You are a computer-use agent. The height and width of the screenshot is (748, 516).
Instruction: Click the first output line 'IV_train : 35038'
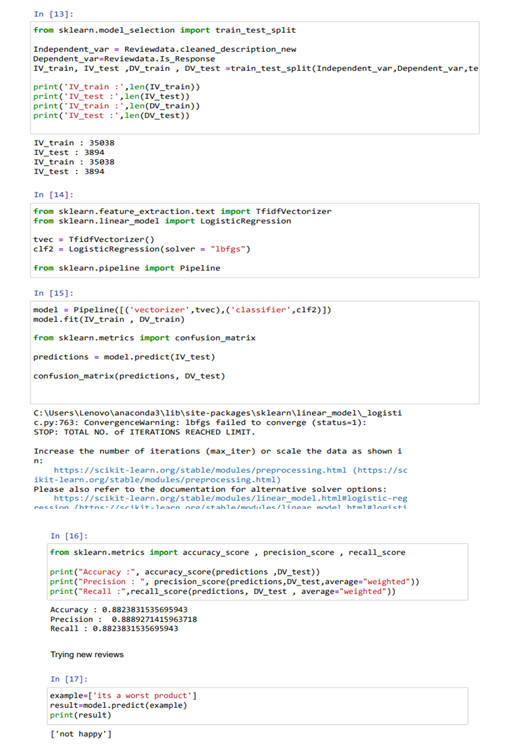[74, 143]
